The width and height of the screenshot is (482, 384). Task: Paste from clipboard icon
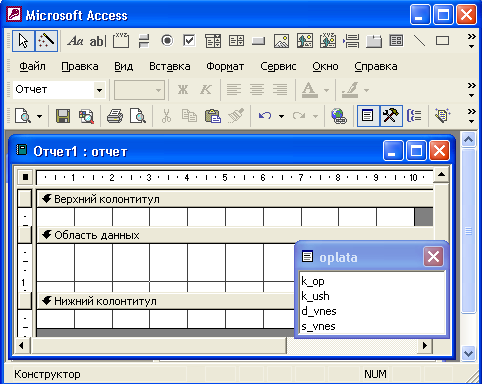tap(213, 116)
